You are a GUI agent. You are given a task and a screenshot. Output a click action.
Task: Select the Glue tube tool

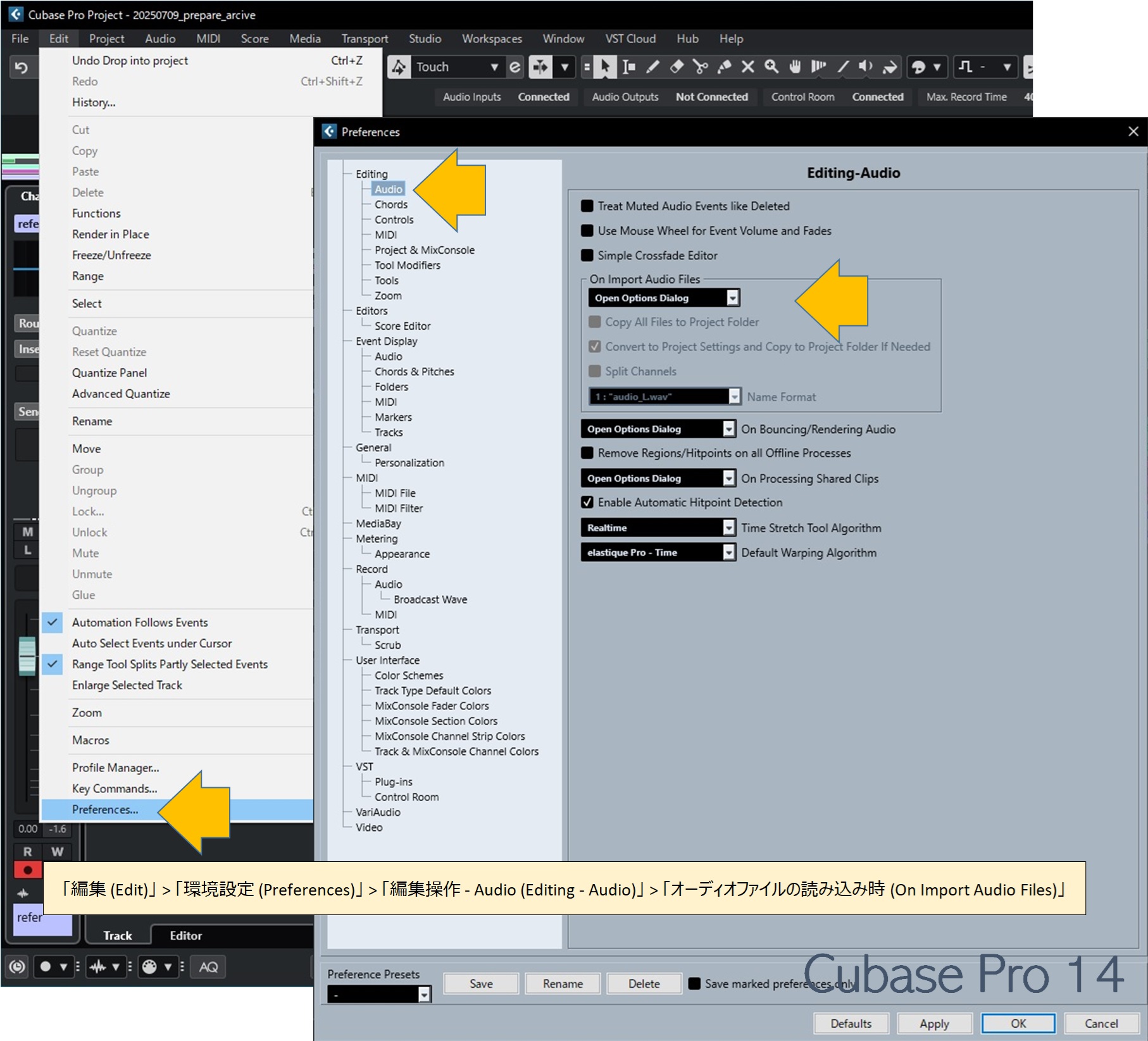point(724,67)
